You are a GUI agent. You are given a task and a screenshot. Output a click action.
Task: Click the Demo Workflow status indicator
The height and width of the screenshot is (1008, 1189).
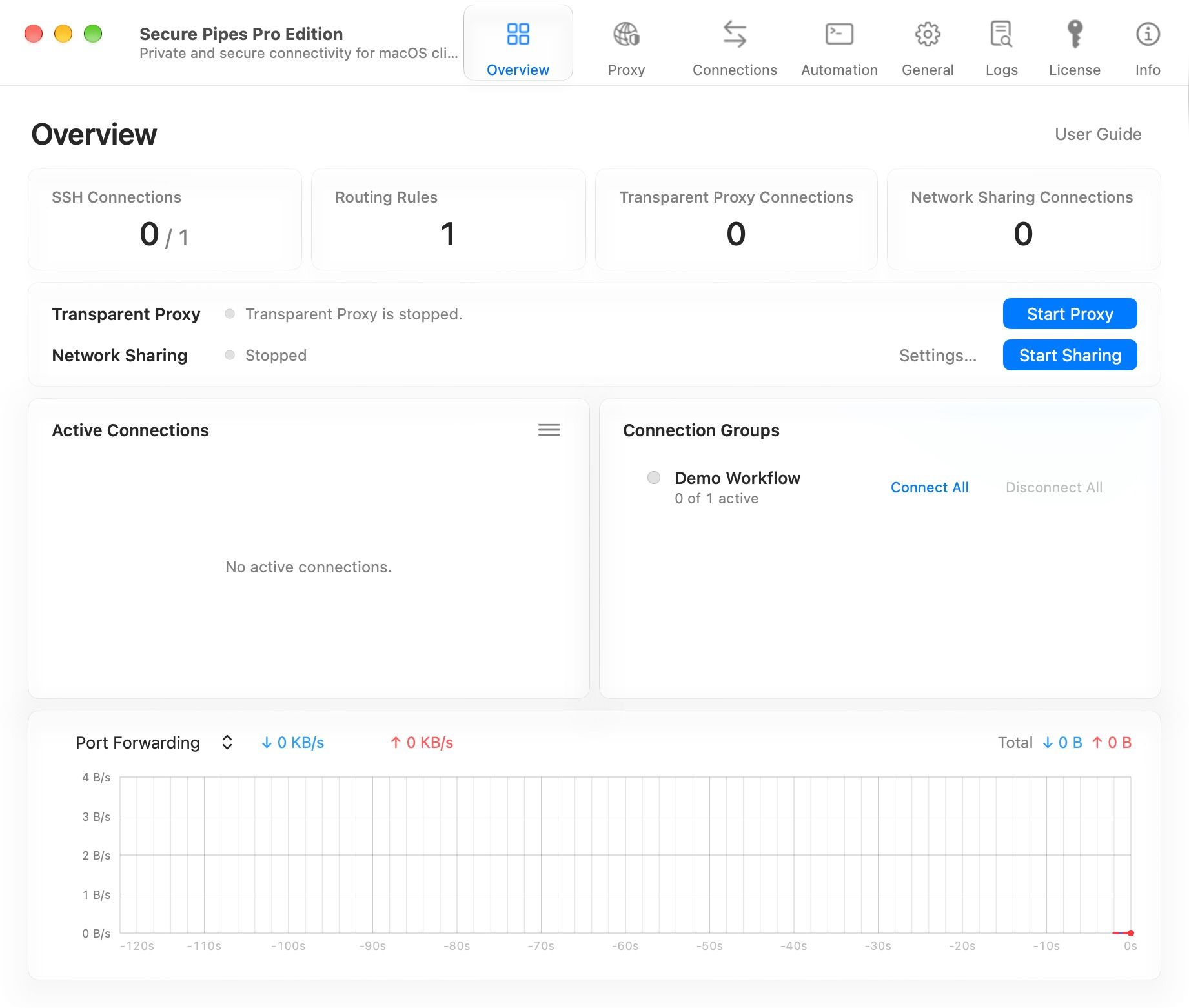pos(654,478)
